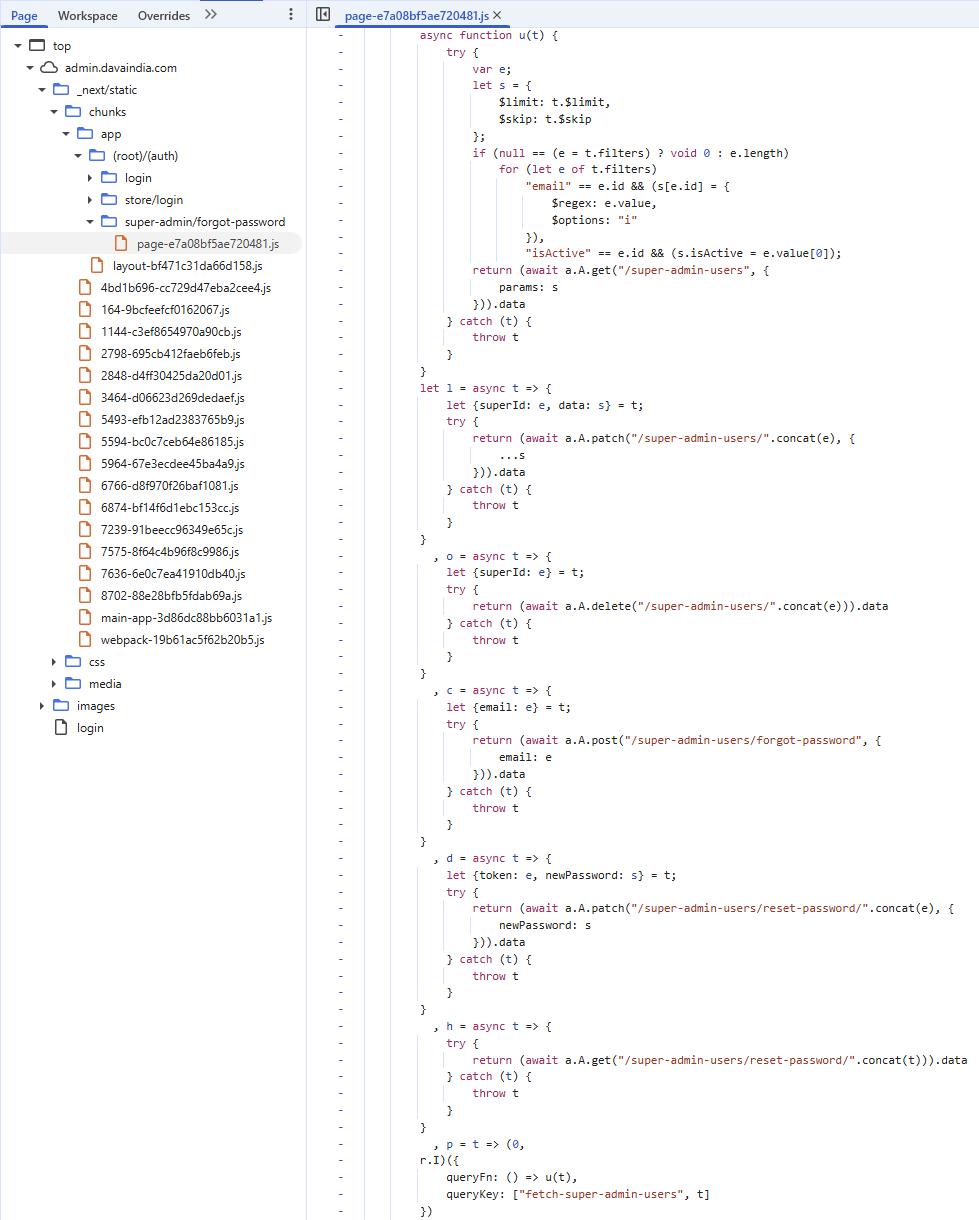Toggle the navigator sidebar icon
979x1220 pixels.
tap(322, 15)
